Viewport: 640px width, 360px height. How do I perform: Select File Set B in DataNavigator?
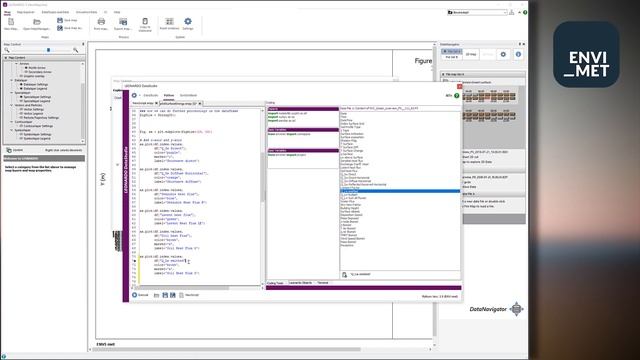pyautogui.click(x=451, y=57)
